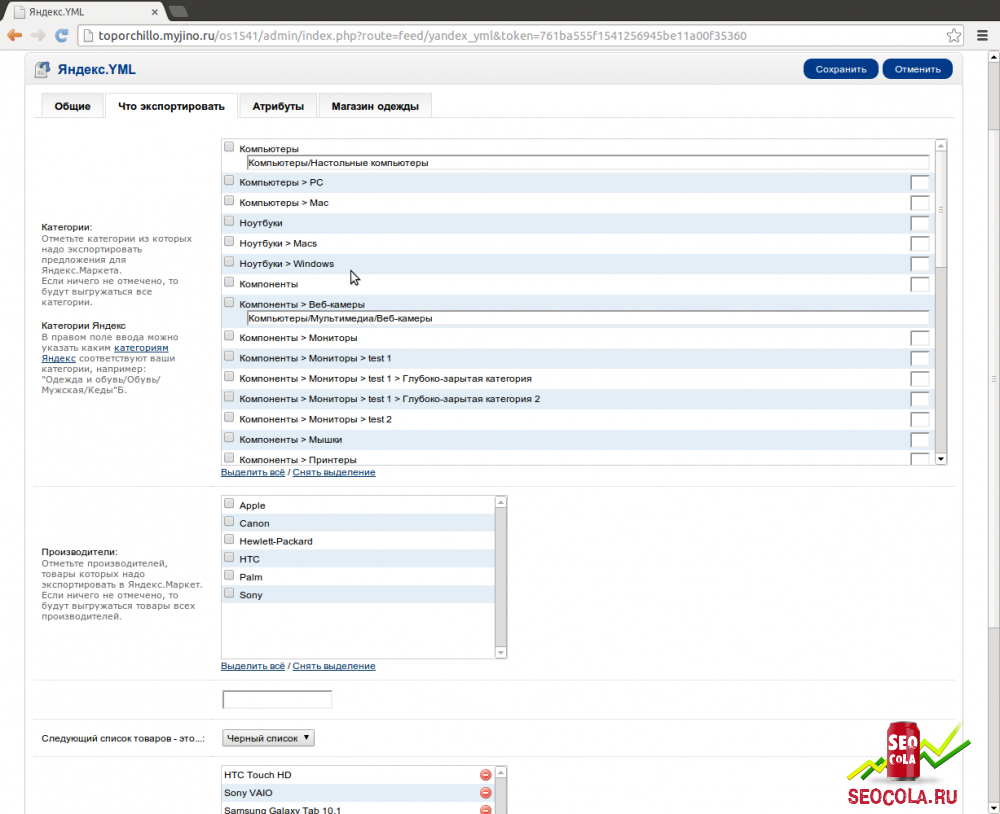Check the Hewlett-Packard manufacturer
This screenshot has height=814, width=1000.
tap(229, 540)
